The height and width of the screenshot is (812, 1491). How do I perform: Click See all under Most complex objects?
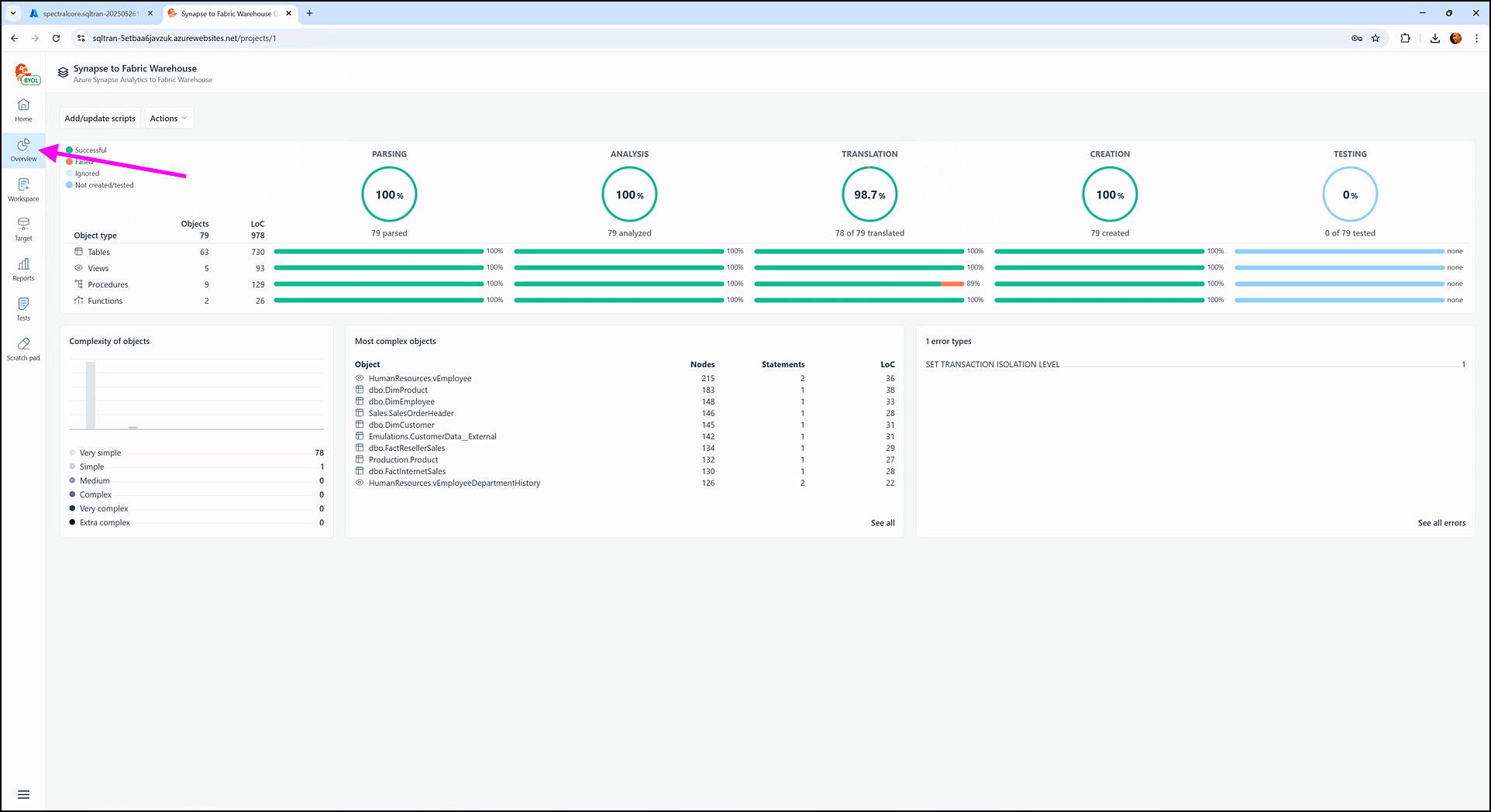(x=882, y=523)
